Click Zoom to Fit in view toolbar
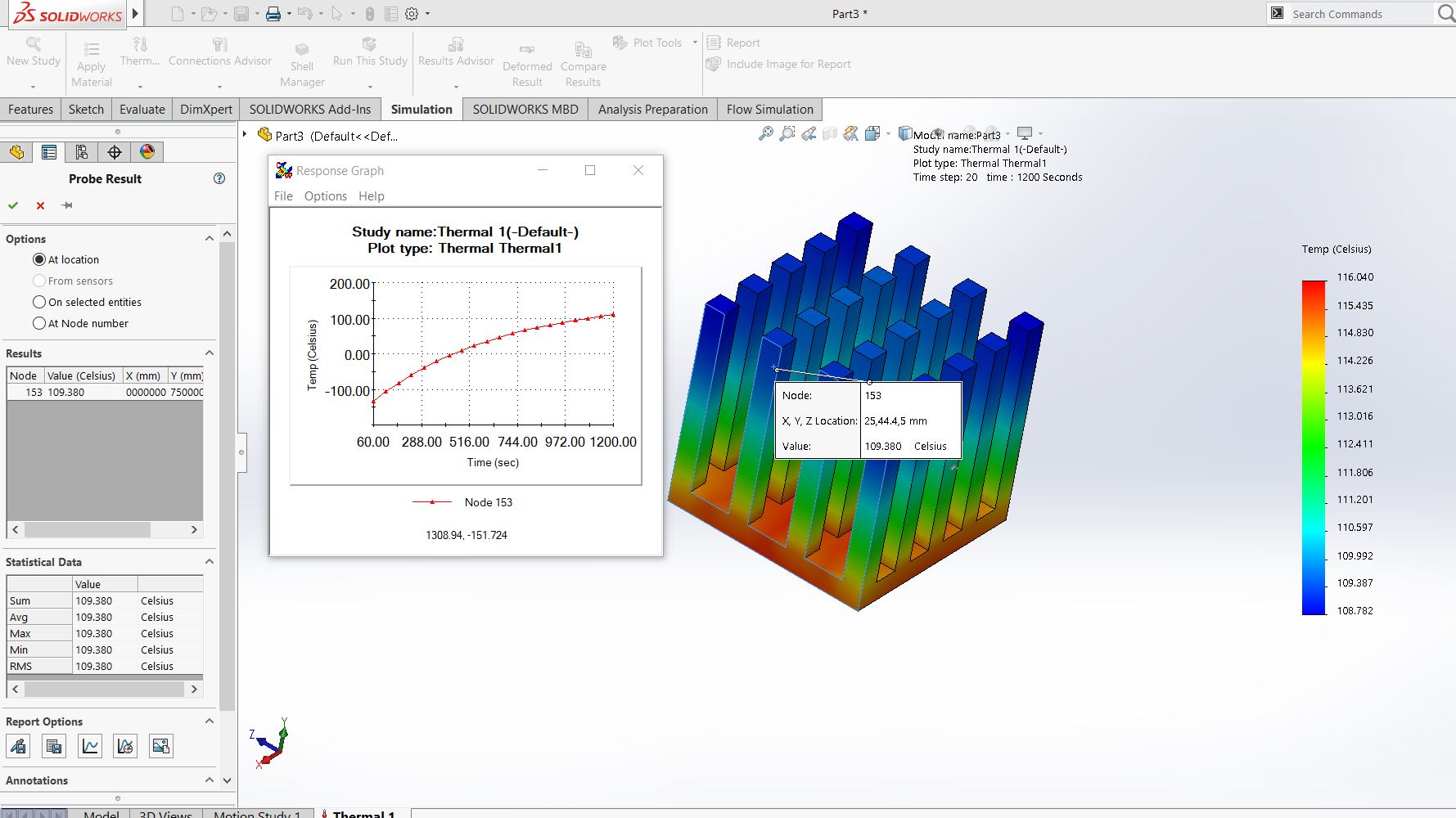This screenshot has width=1456, height=818. tap(766, 133)
